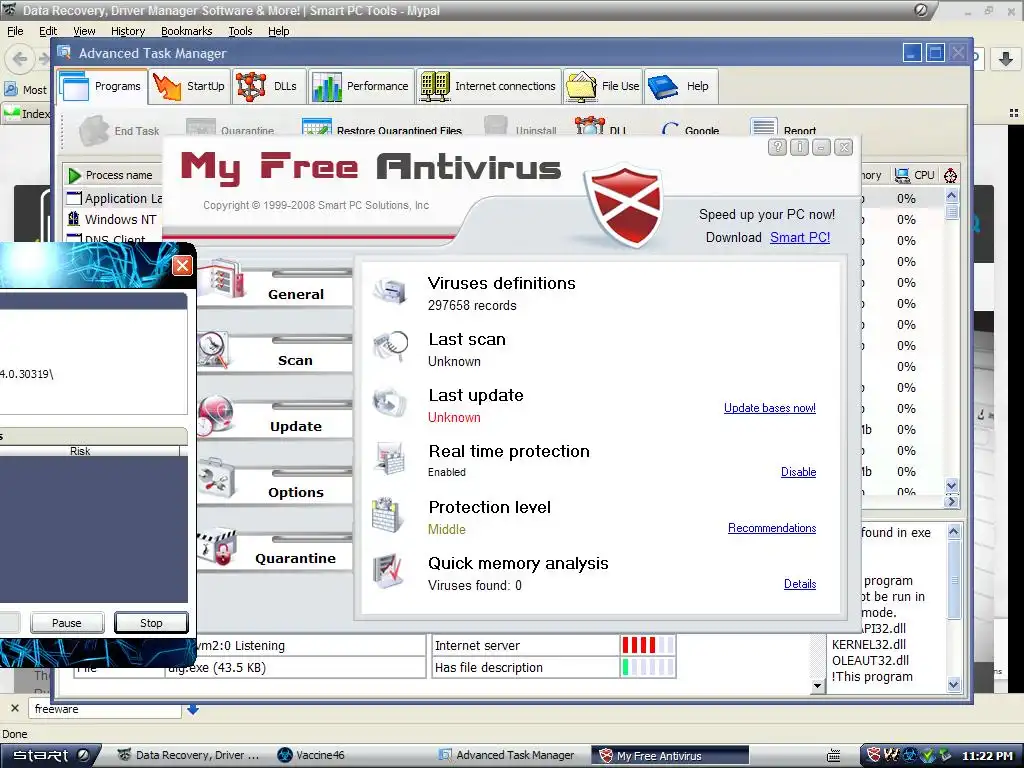Click the Quick memory analysis icon

[x=390, y=571]
